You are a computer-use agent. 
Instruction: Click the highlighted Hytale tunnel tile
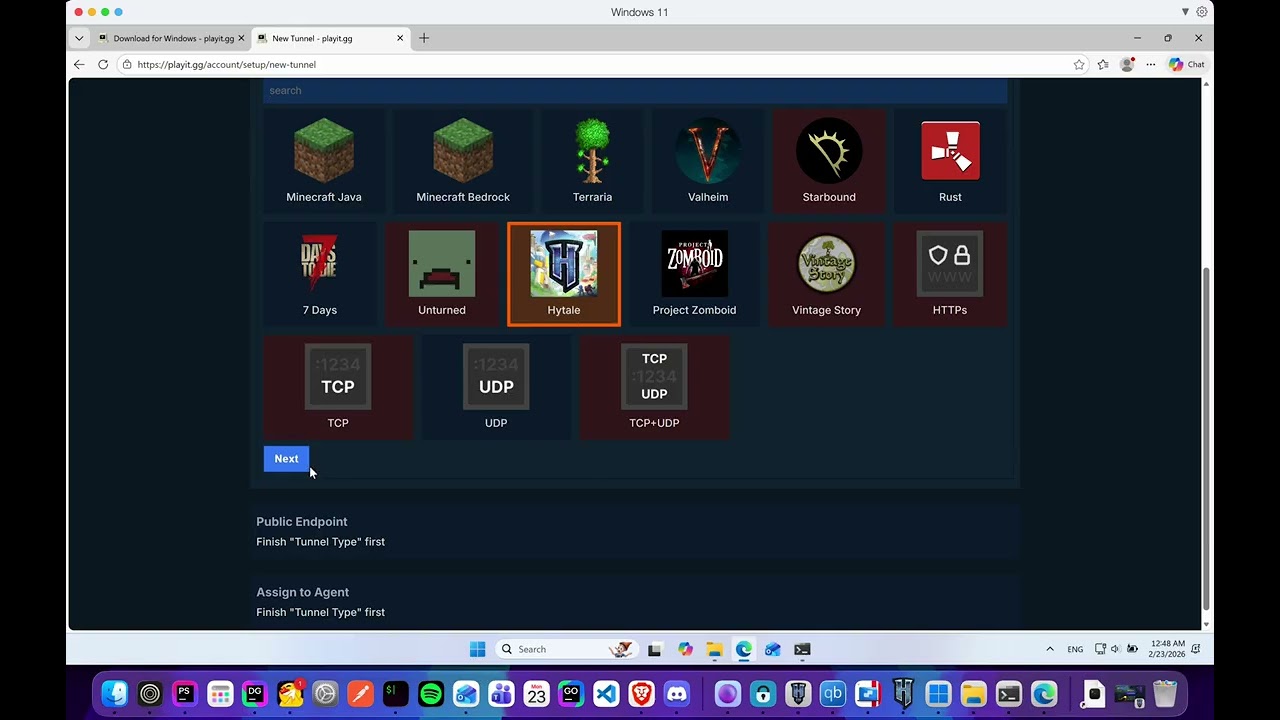564,275
